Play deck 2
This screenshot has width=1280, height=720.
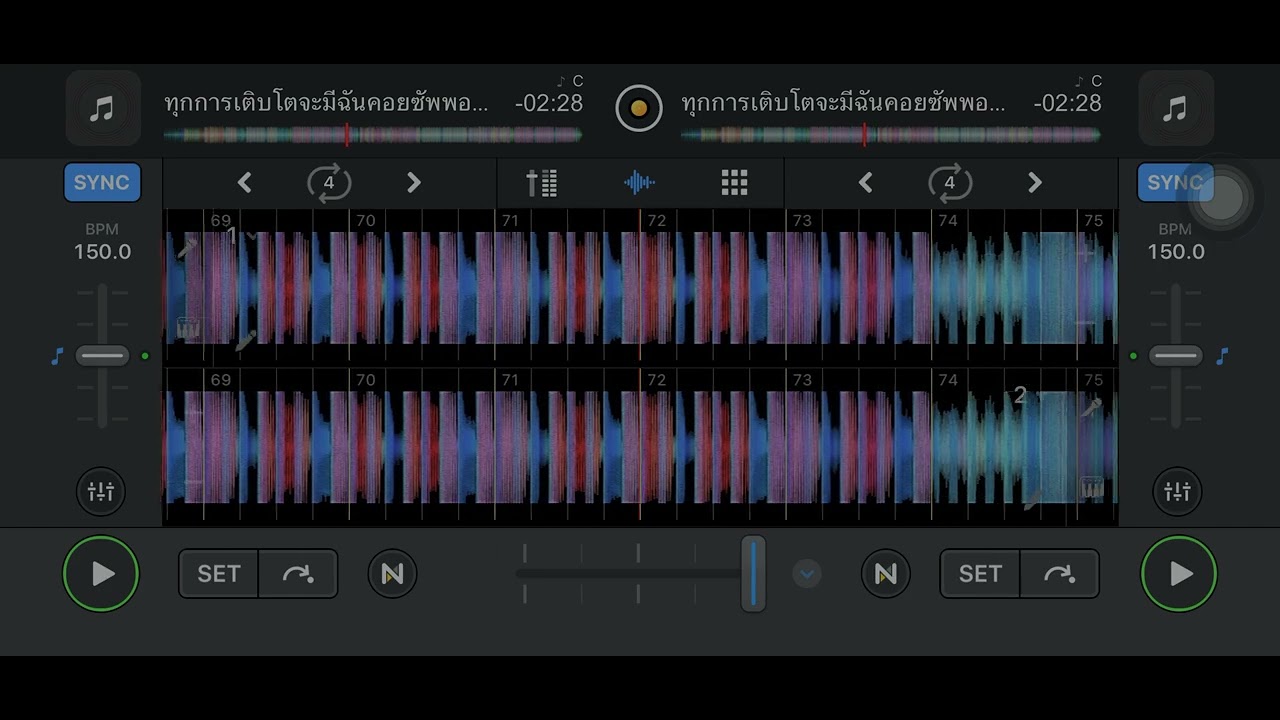point(1179,574)
